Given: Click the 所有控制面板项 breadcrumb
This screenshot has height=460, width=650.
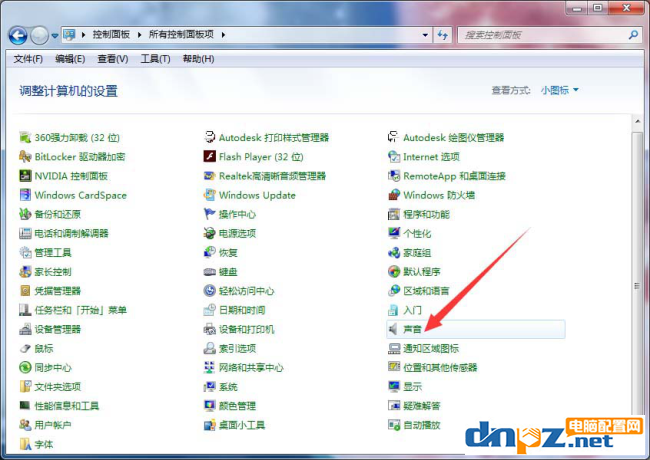Looking at the screenshot, I should pos(181,34).
